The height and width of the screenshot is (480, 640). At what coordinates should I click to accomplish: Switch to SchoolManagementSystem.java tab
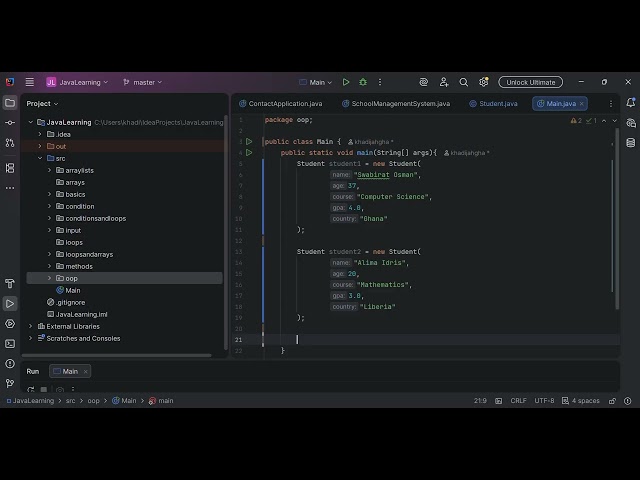pos(396,104)
